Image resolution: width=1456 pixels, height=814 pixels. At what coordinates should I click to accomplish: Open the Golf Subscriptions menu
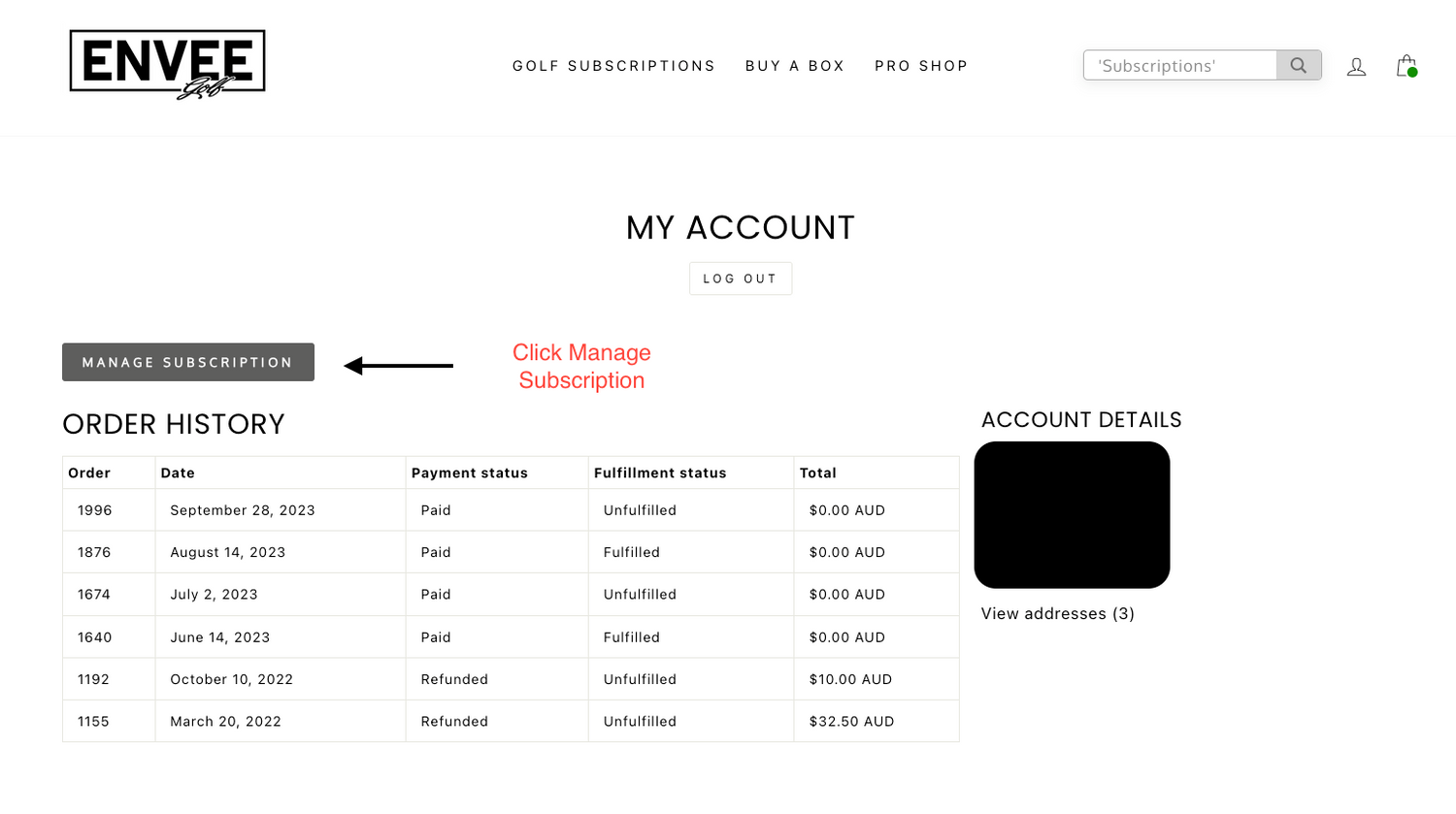613,66
